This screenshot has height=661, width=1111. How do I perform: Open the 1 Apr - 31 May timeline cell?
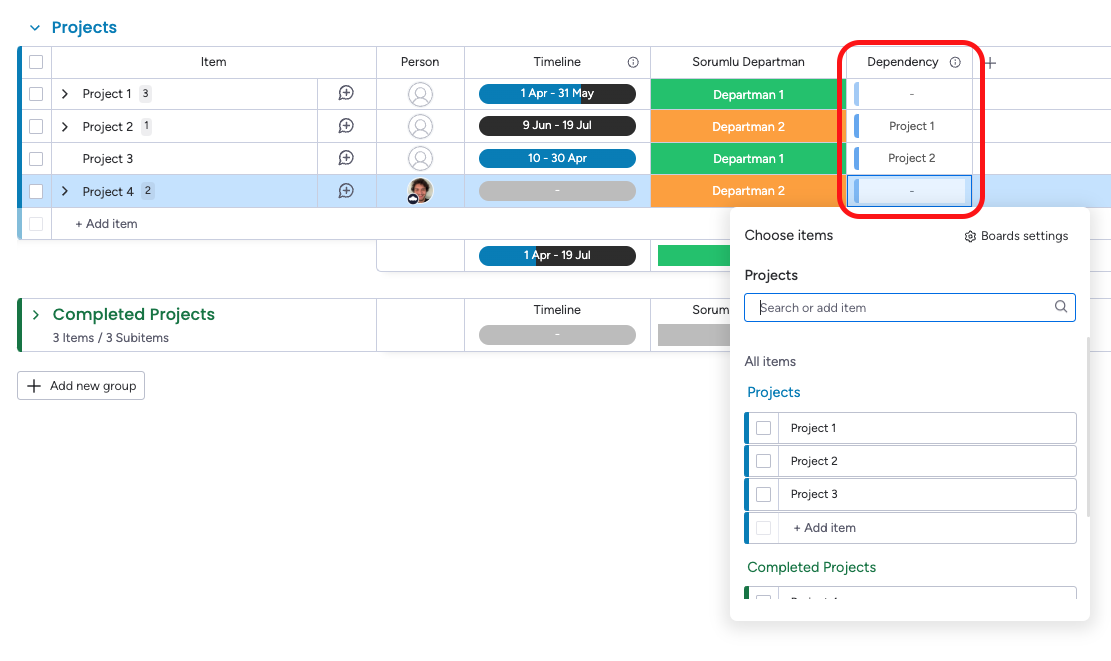557,94
